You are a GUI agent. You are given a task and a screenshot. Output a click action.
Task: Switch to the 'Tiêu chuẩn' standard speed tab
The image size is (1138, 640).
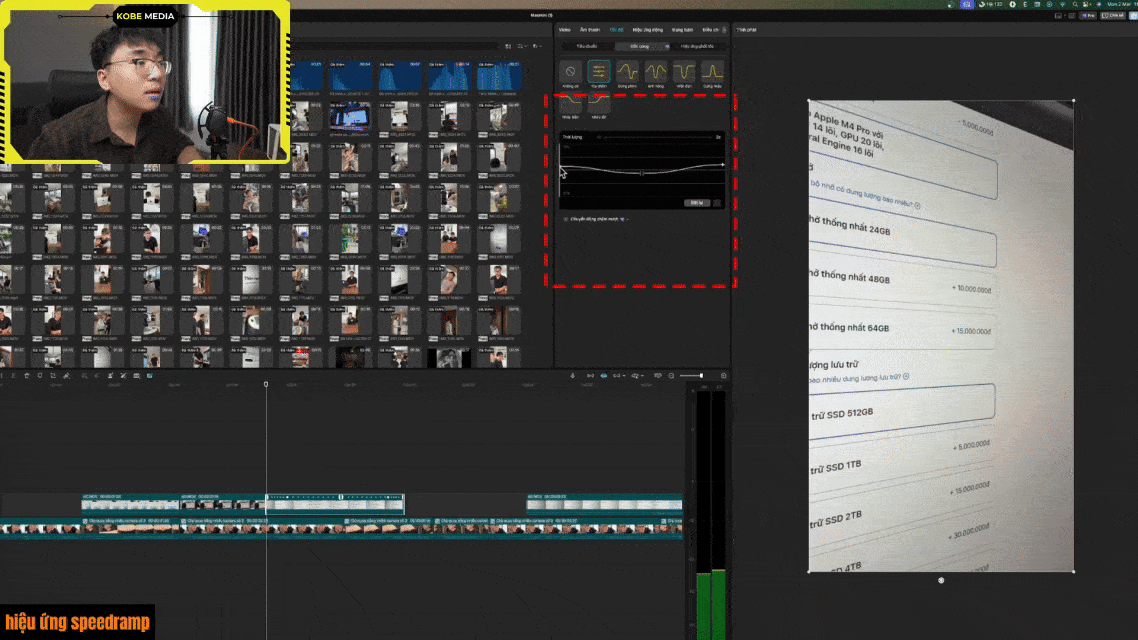(580, 47)
